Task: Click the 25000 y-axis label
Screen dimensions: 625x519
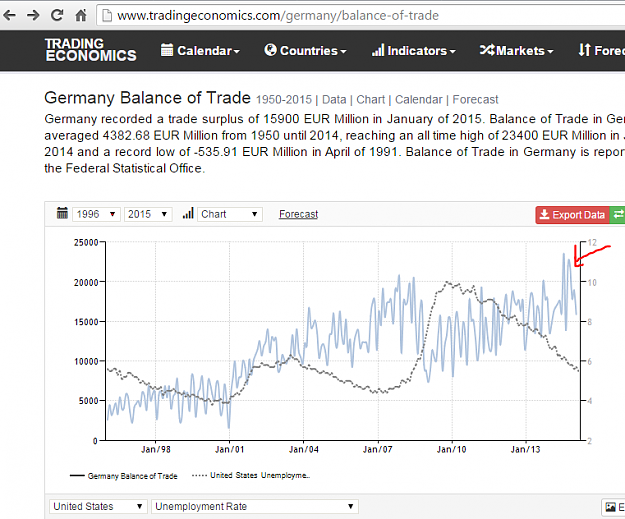Action: (86, 243)
